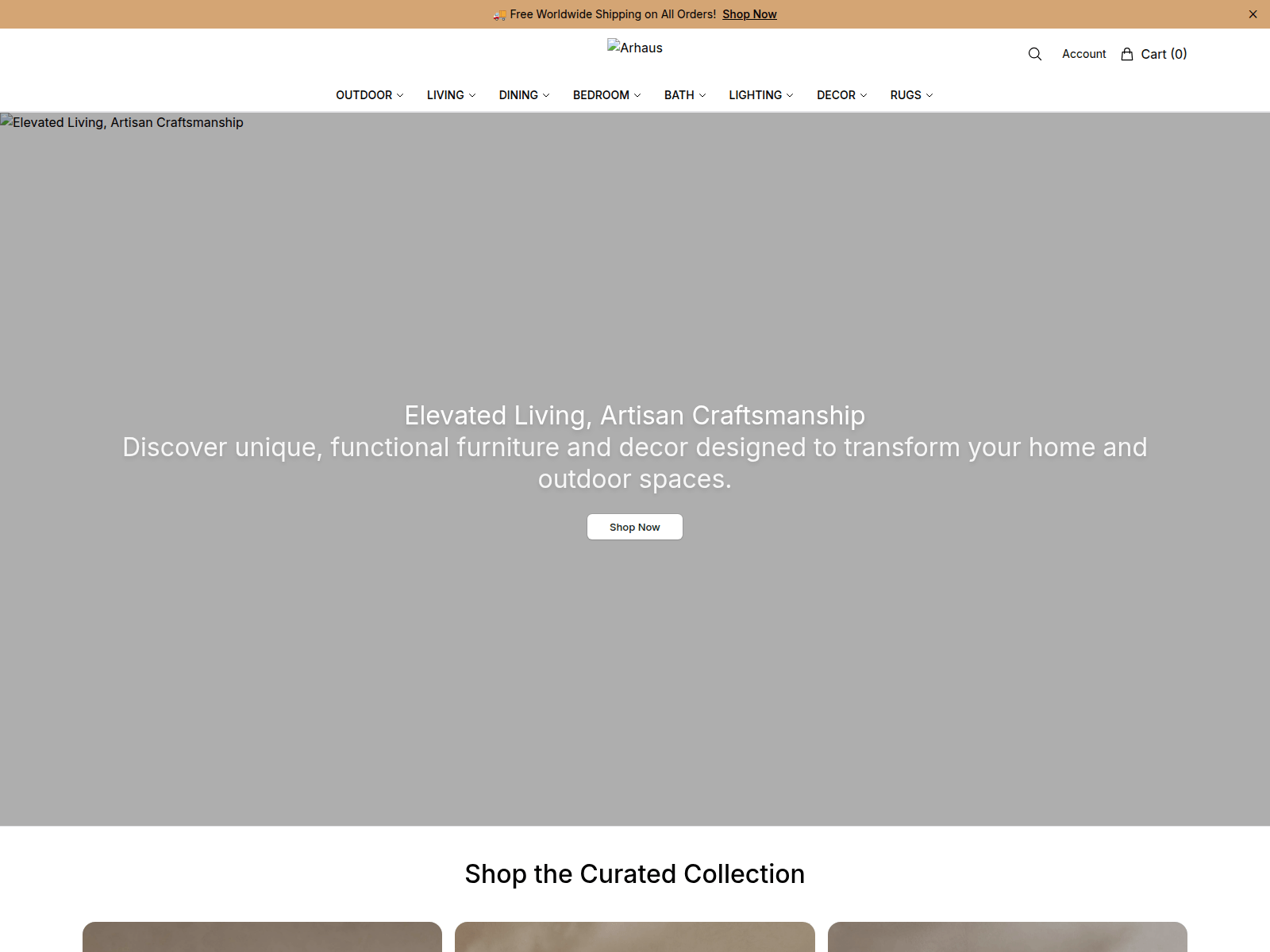
Task: Open the middle curated collection card
Action: click(635, 937)
